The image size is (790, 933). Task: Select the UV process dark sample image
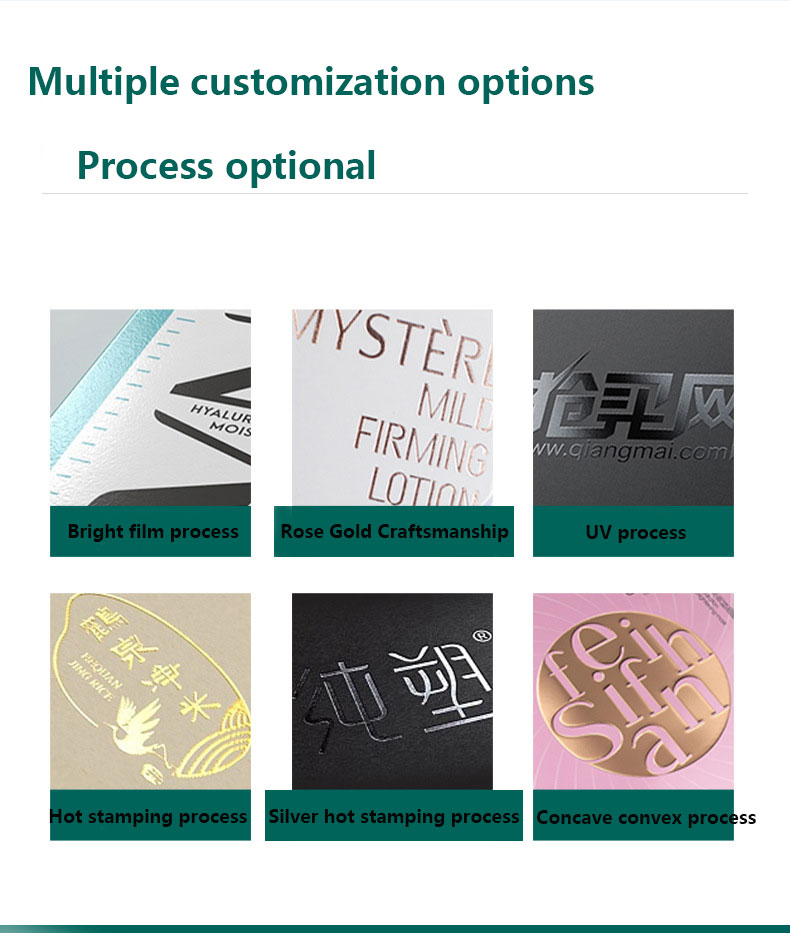pos(633,408)
